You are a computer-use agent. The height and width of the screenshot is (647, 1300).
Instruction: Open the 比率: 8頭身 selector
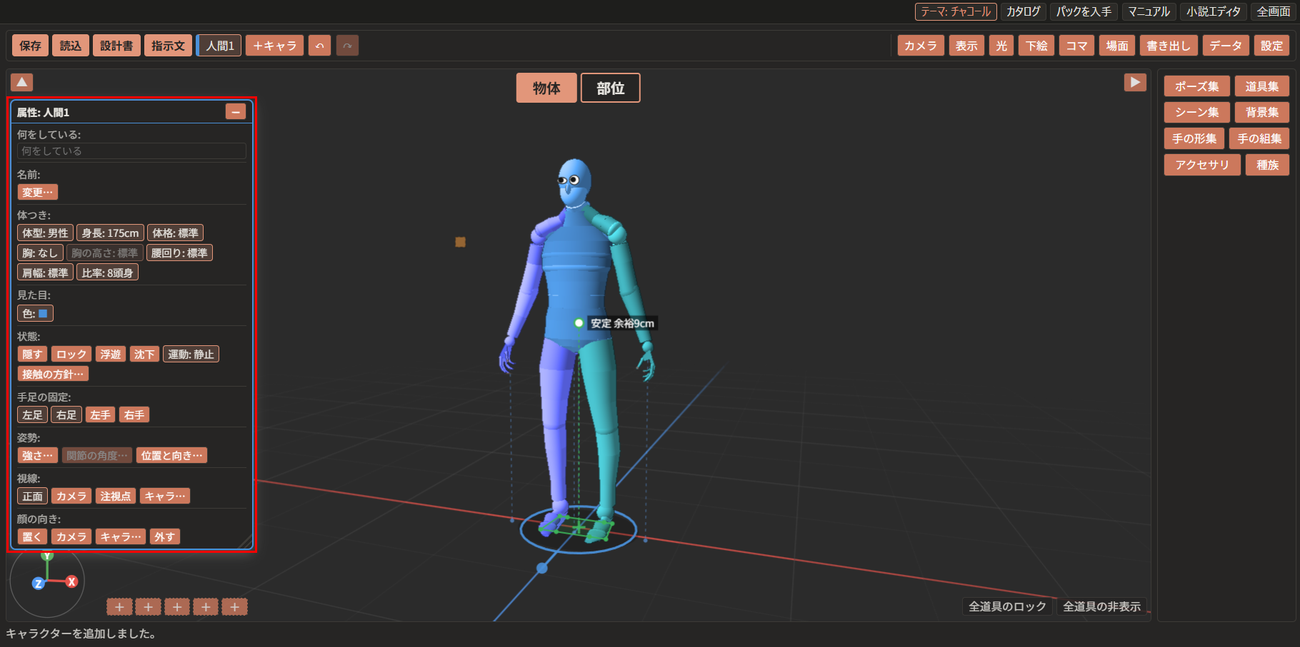tap(108, 272)
